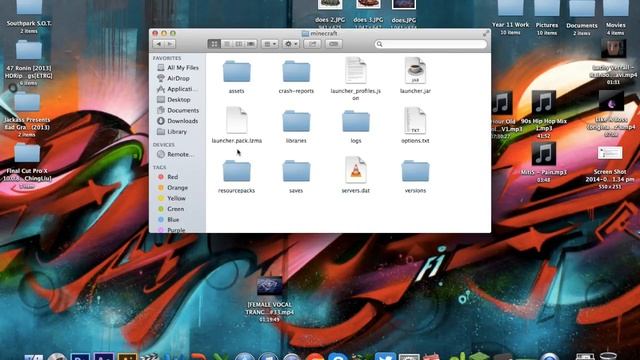
Task: Switch to column view in Finder
Action: coord(239,44)
